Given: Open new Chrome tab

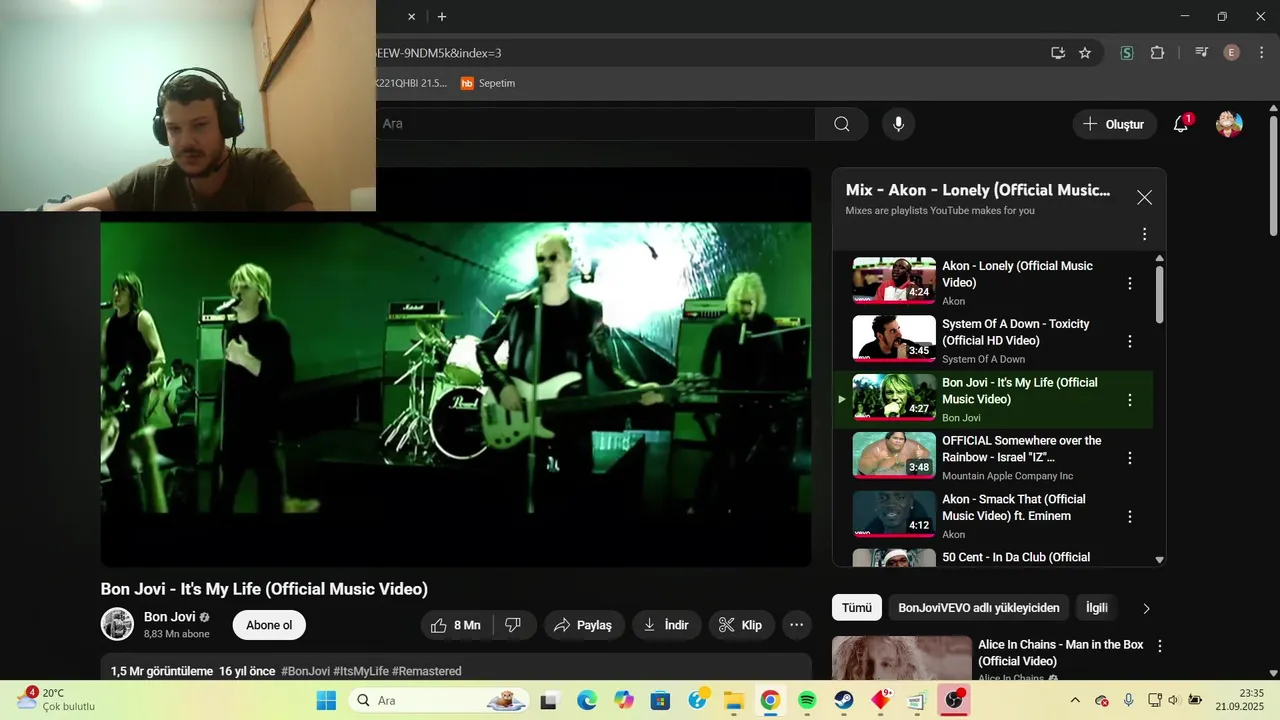Looking at the screenshot, I should pyautogui.click(x=442, y=16).
